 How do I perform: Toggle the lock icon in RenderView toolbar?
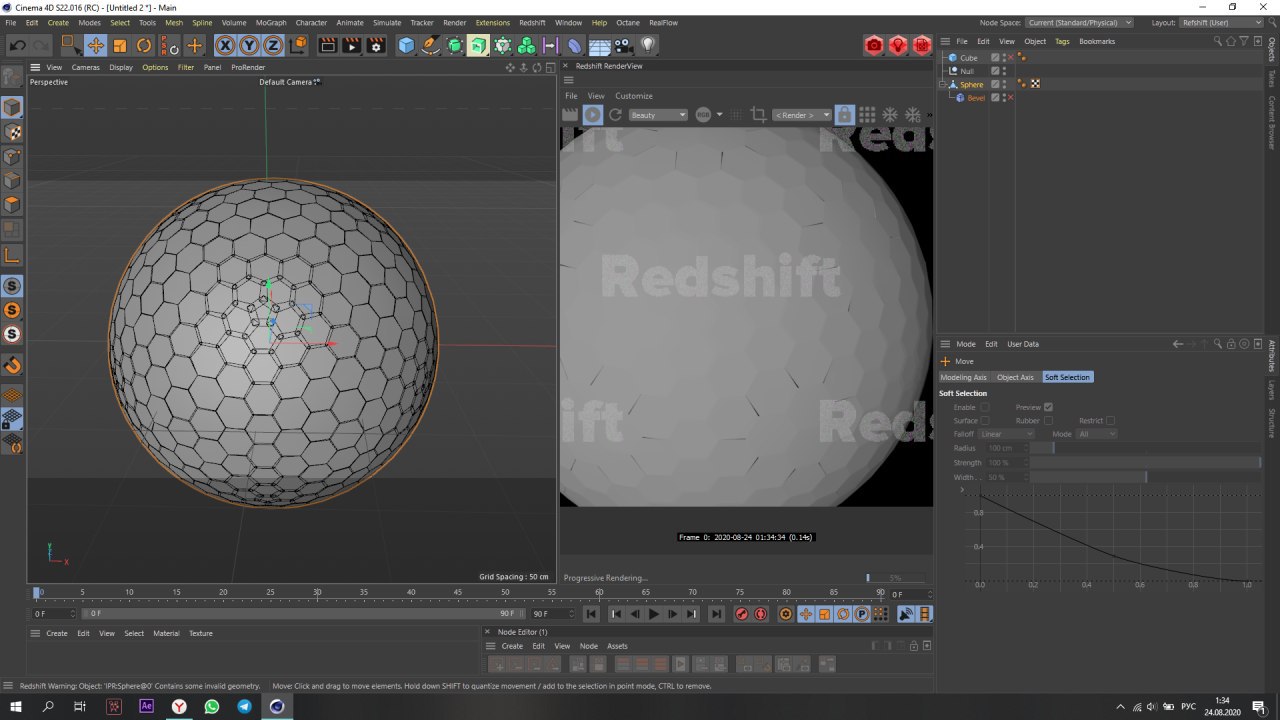(845, 115)
